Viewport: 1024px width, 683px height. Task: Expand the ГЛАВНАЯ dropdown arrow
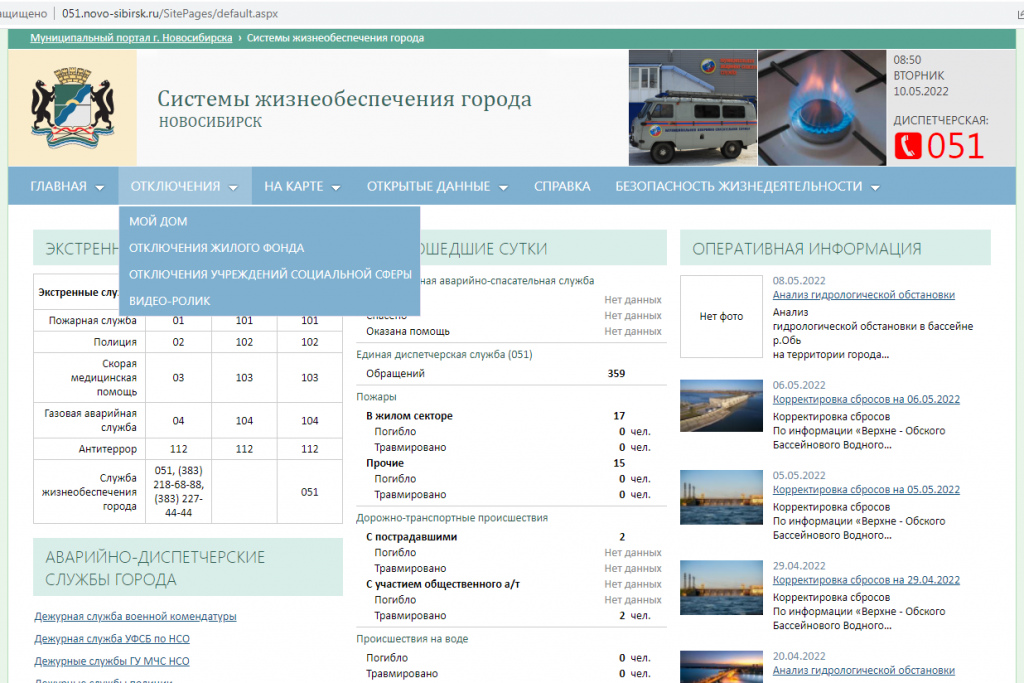pyautogui.click(x=100, y=188)
